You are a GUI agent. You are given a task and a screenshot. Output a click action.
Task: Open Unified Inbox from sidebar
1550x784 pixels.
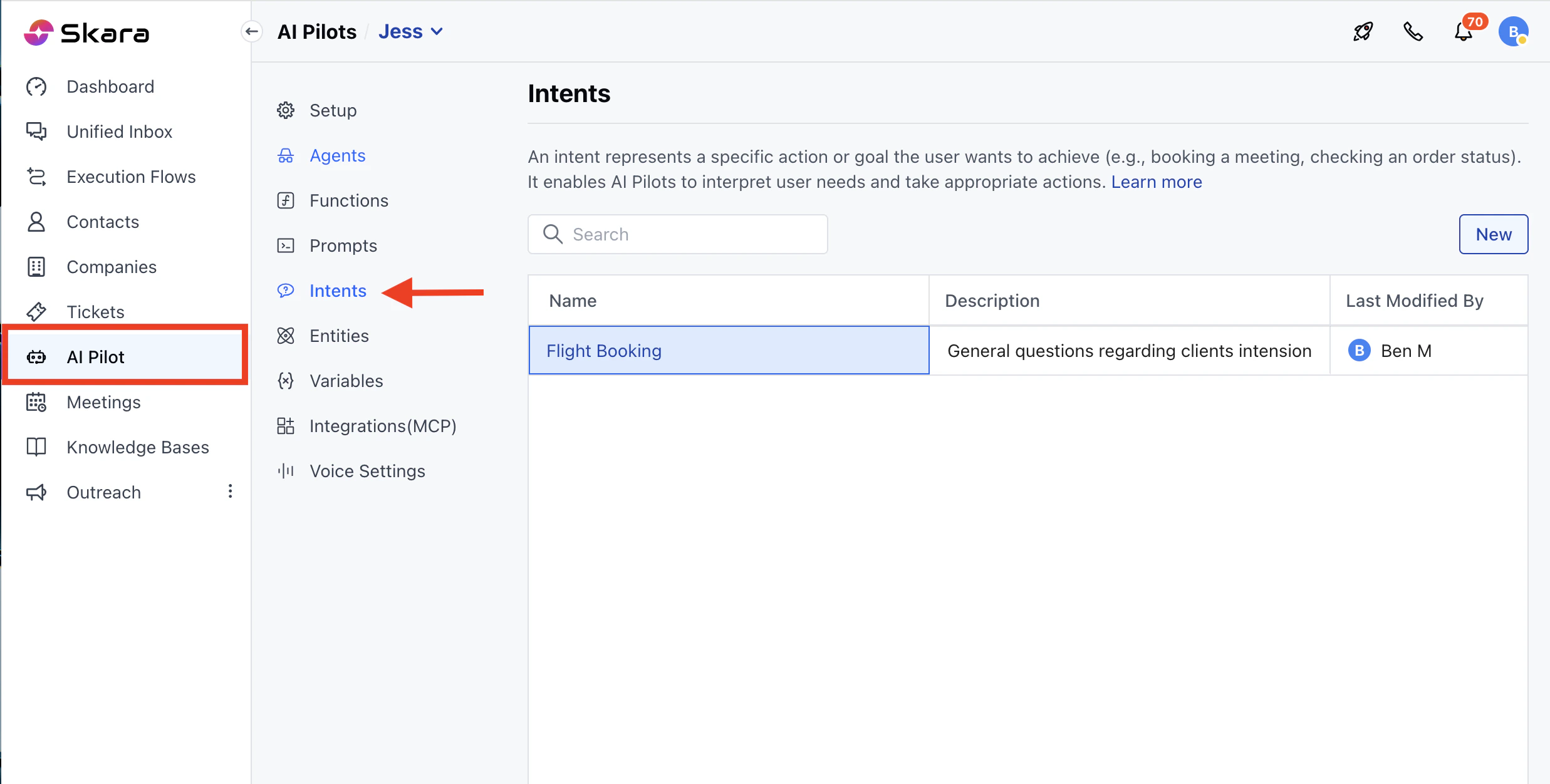click(x=119, y=132)
